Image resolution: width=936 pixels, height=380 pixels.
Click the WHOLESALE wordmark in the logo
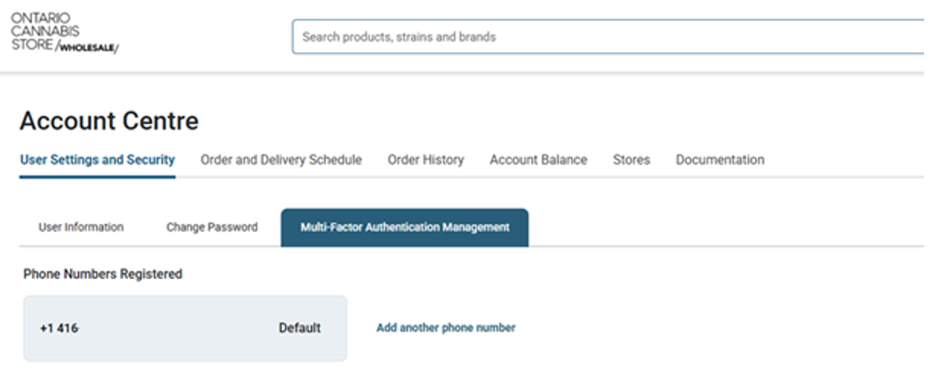87,48
